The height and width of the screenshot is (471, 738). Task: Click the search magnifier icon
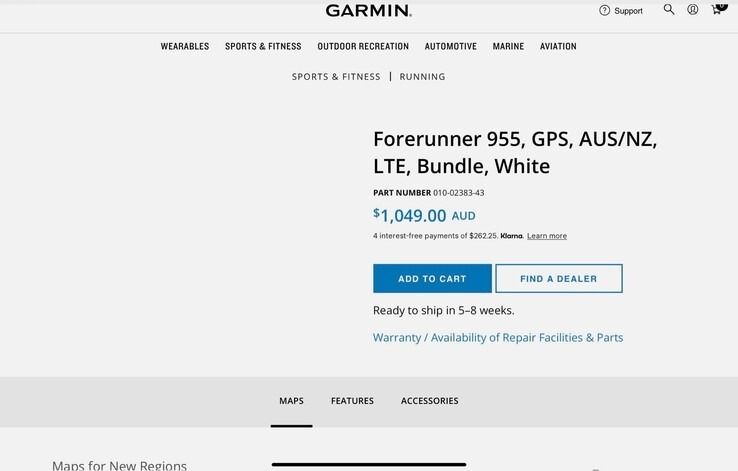pyautogui.click(x=669, y=9)
